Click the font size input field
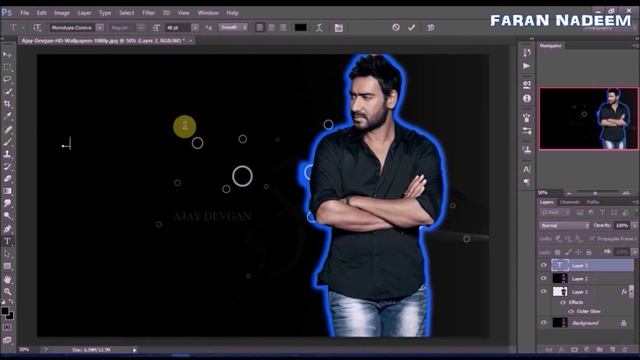The height and width of the screenshot is (360, 640). [177, 28]
